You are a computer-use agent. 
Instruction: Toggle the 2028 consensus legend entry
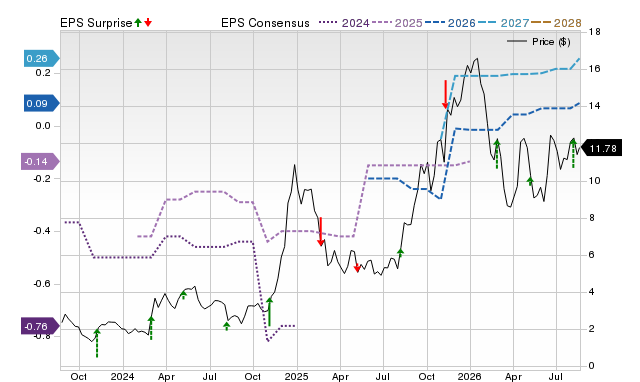pos(556,23)
